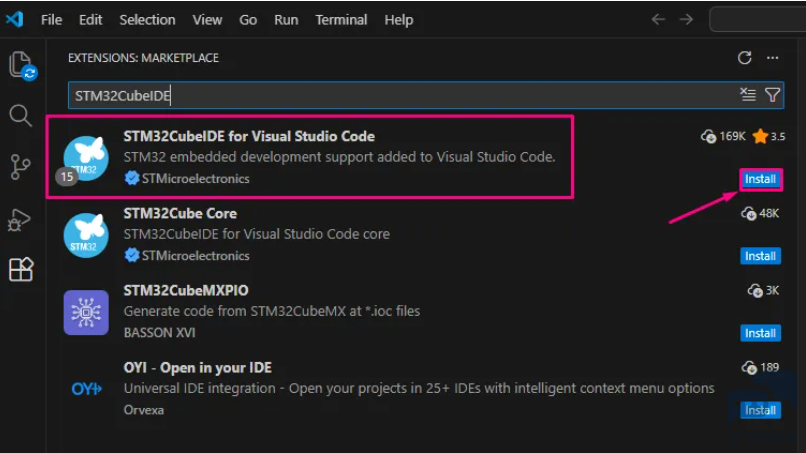
Task: Click the STM32CubeIDE butterfly extension icon
Action: click(86, 158)
